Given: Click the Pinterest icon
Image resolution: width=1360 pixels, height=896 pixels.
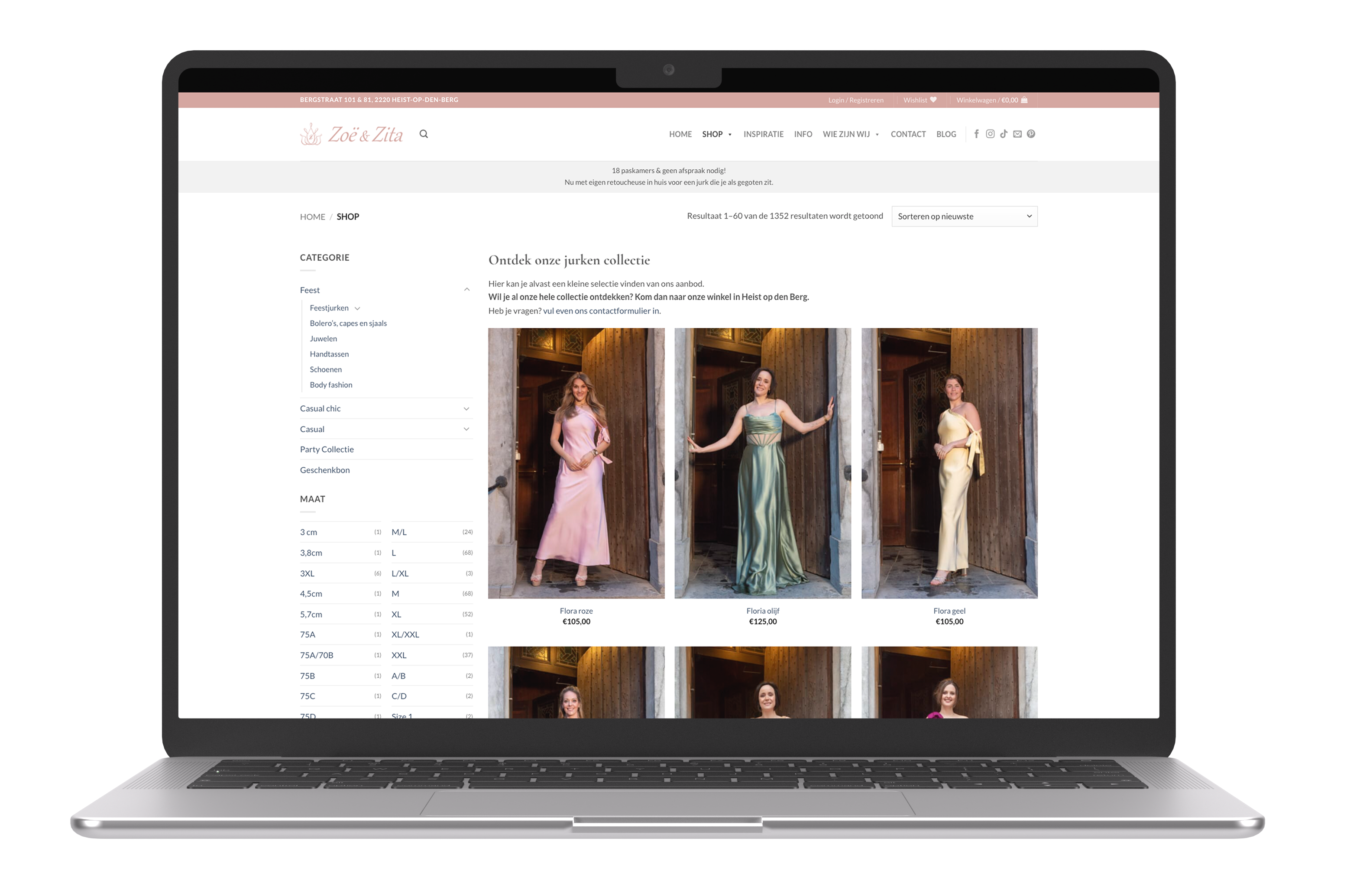Looking at the screenshot, I should tap(1031, 134).
